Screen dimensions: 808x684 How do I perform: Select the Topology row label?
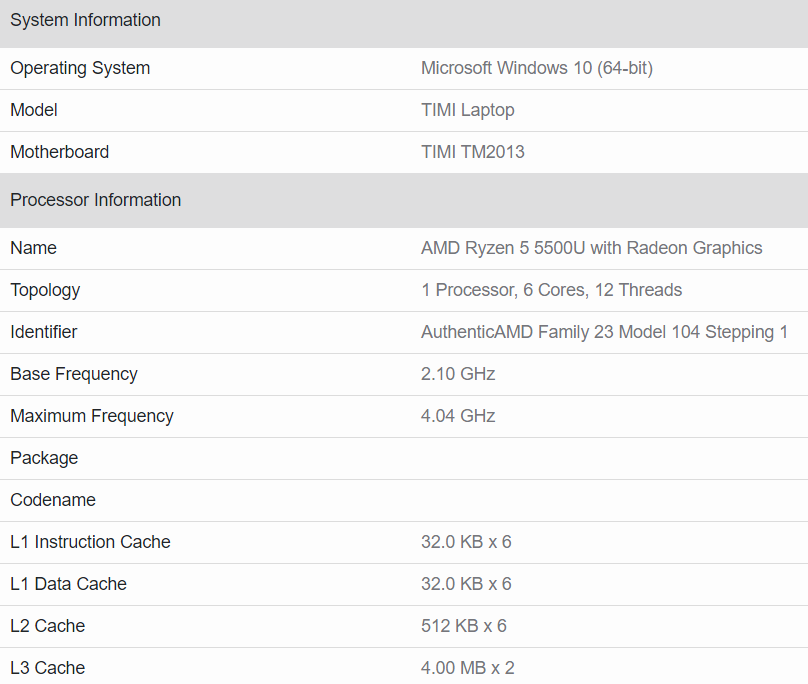tap(45, 290)
